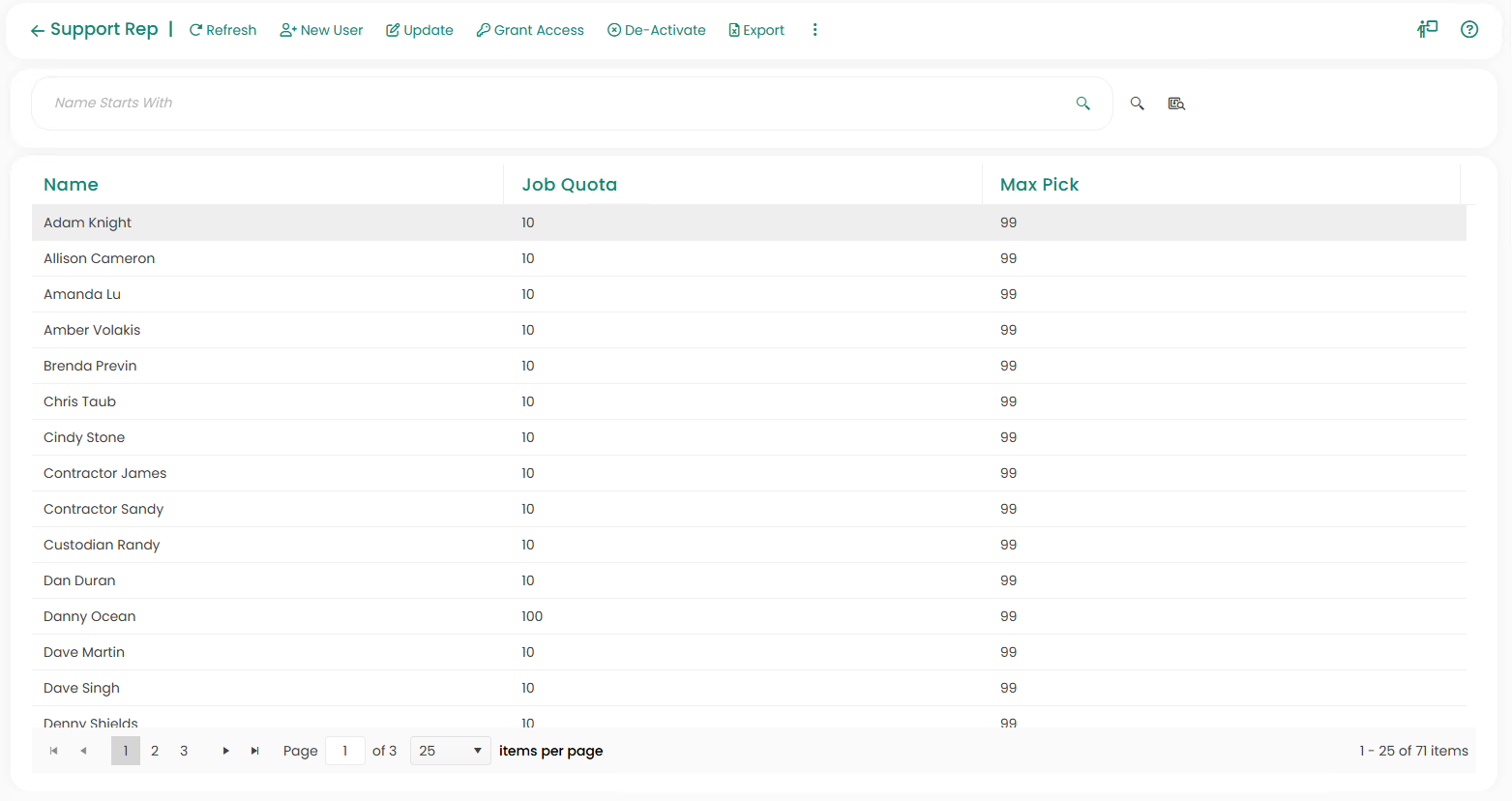
Task: Click the Update toolbar button
Action: tap(420, 30)
